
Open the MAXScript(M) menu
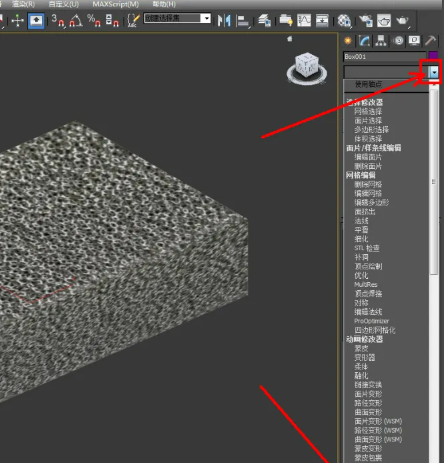coord(116,4)
